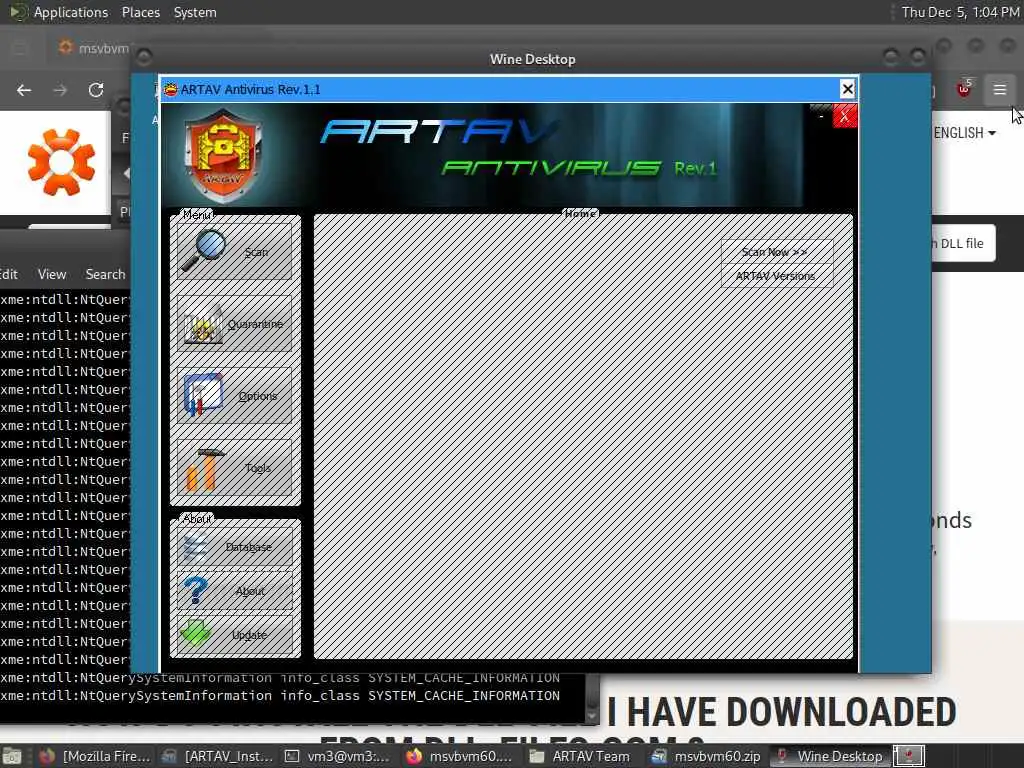
Task: Close the ARTAV Antivirus Rev.1.1 title bar window
Action: 847,89
